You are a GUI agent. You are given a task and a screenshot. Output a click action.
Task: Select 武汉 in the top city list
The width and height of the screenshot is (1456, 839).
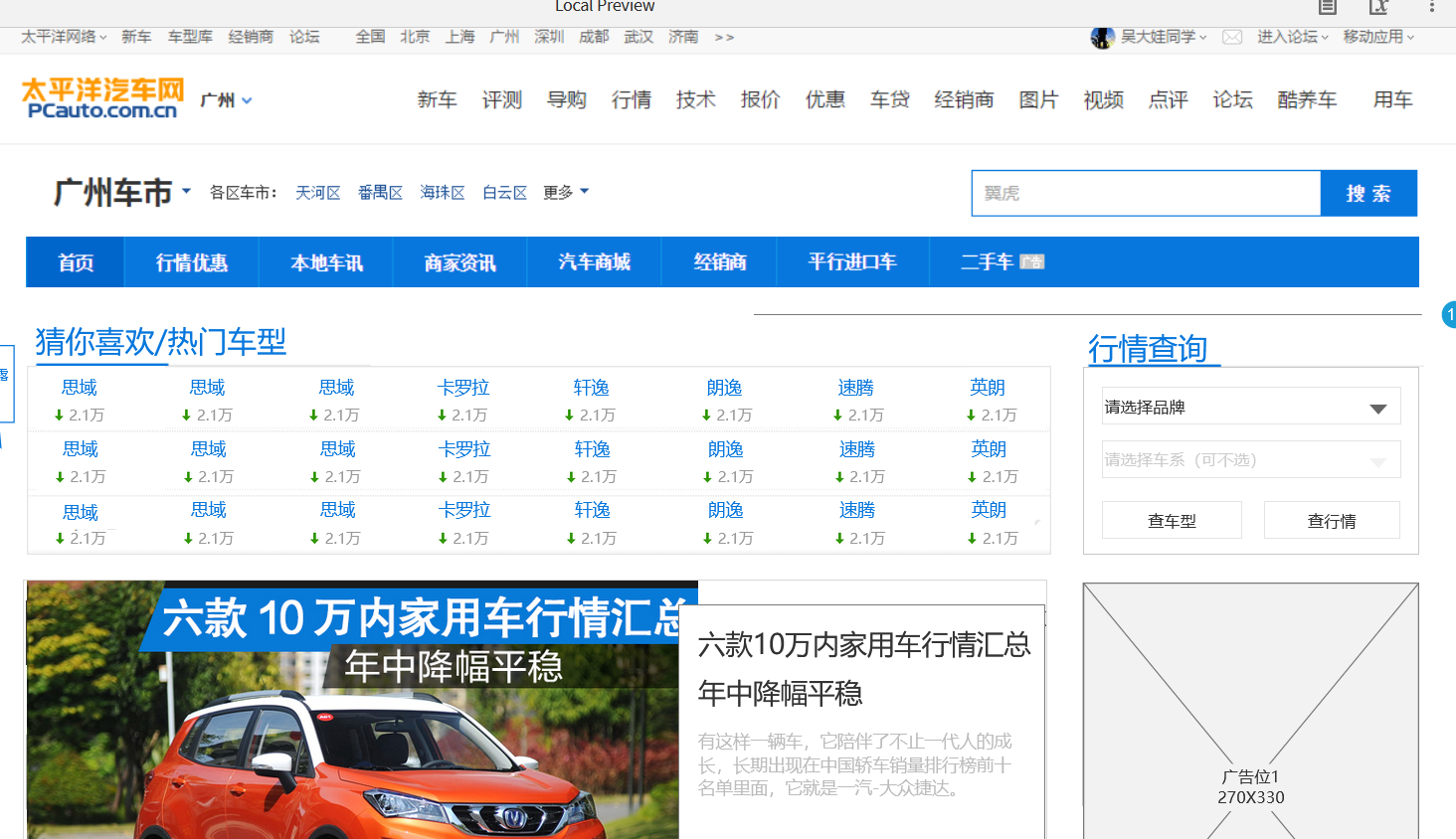click(639, 37)
